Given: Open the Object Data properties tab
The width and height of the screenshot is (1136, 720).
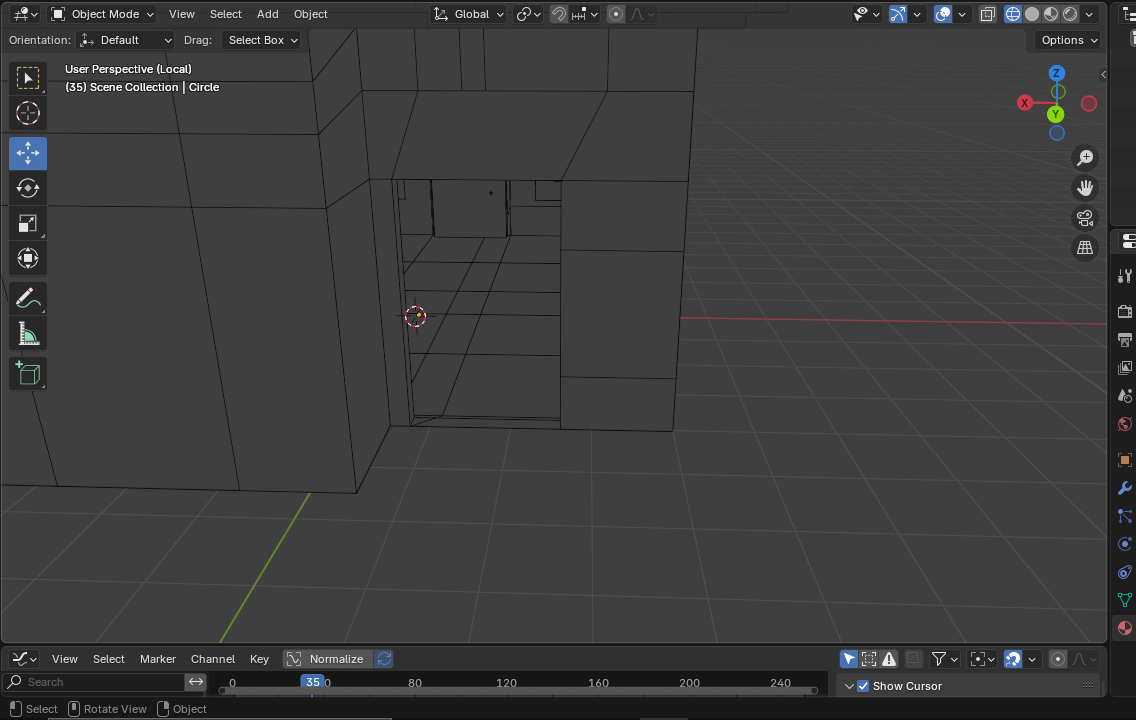Looking at the screenshot, I should pyautogui.click(x=1124, y=600).
